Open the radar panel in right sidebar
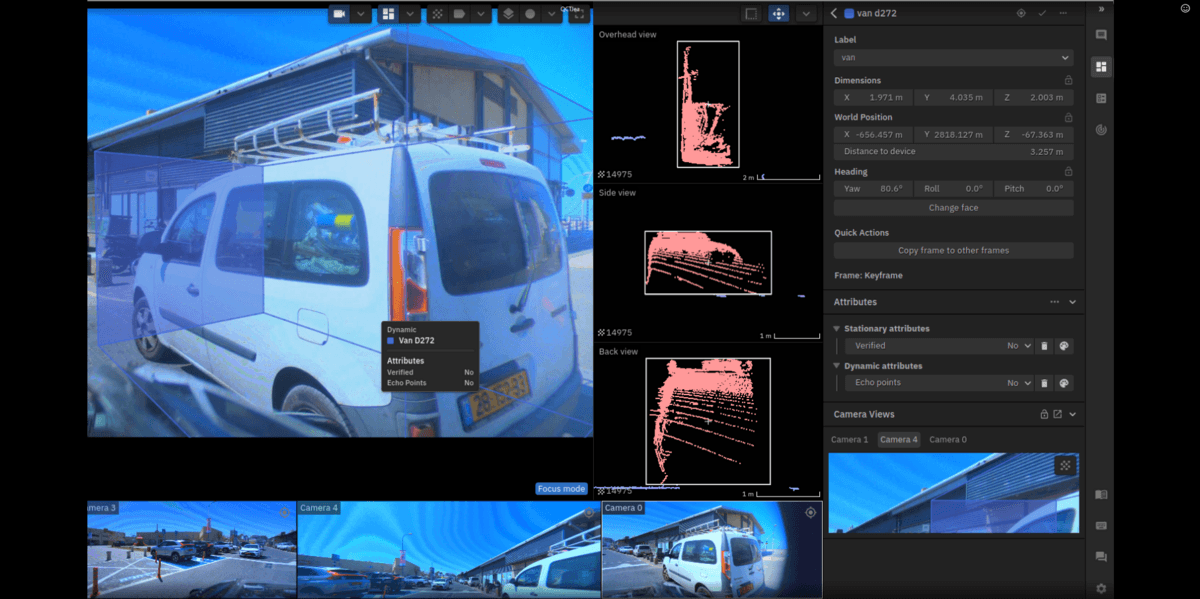 (1101, 130)
